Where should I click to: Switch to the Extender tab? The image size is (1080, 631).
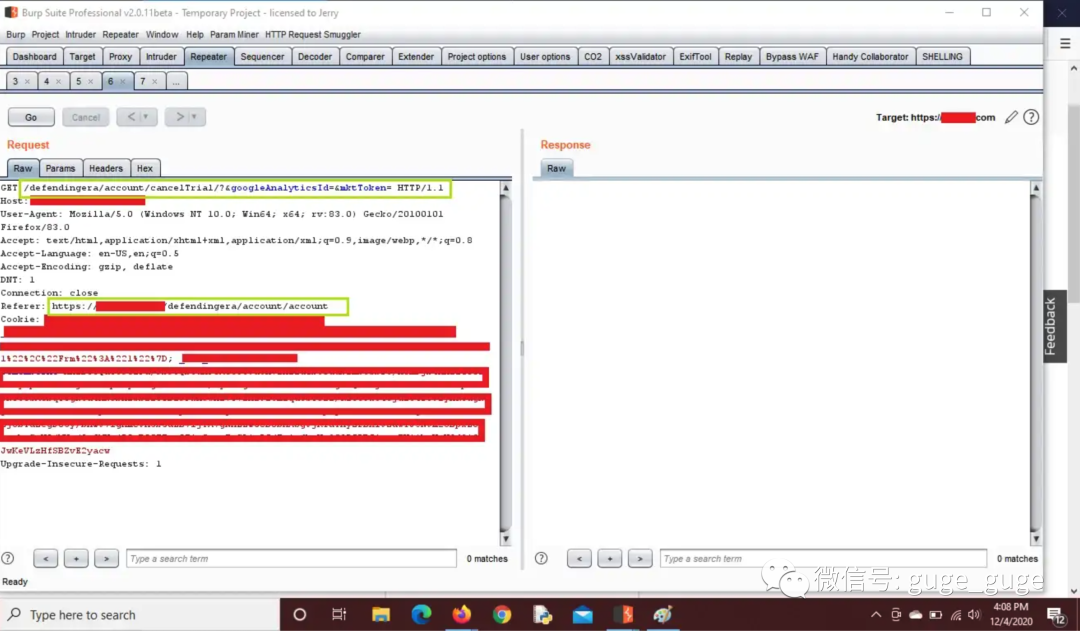click(416, 56)
